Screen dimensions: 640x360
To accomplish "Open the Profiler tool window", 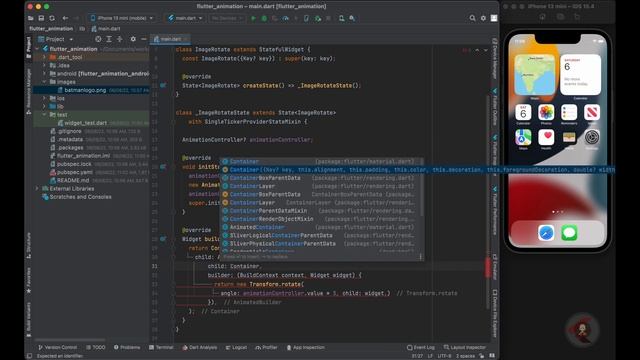I will pyautogui.click(x=266, y=347).
